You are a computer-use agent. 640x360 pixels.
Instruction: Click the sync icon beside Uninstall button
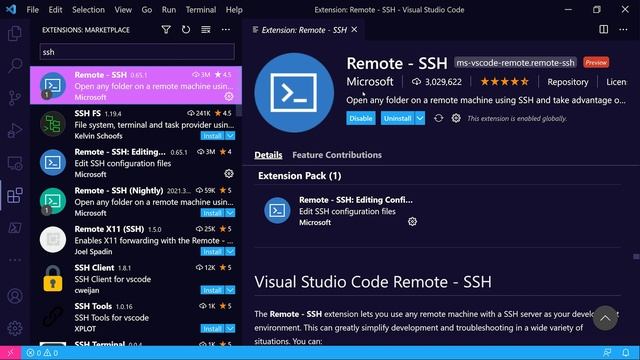tap(438, 118)
